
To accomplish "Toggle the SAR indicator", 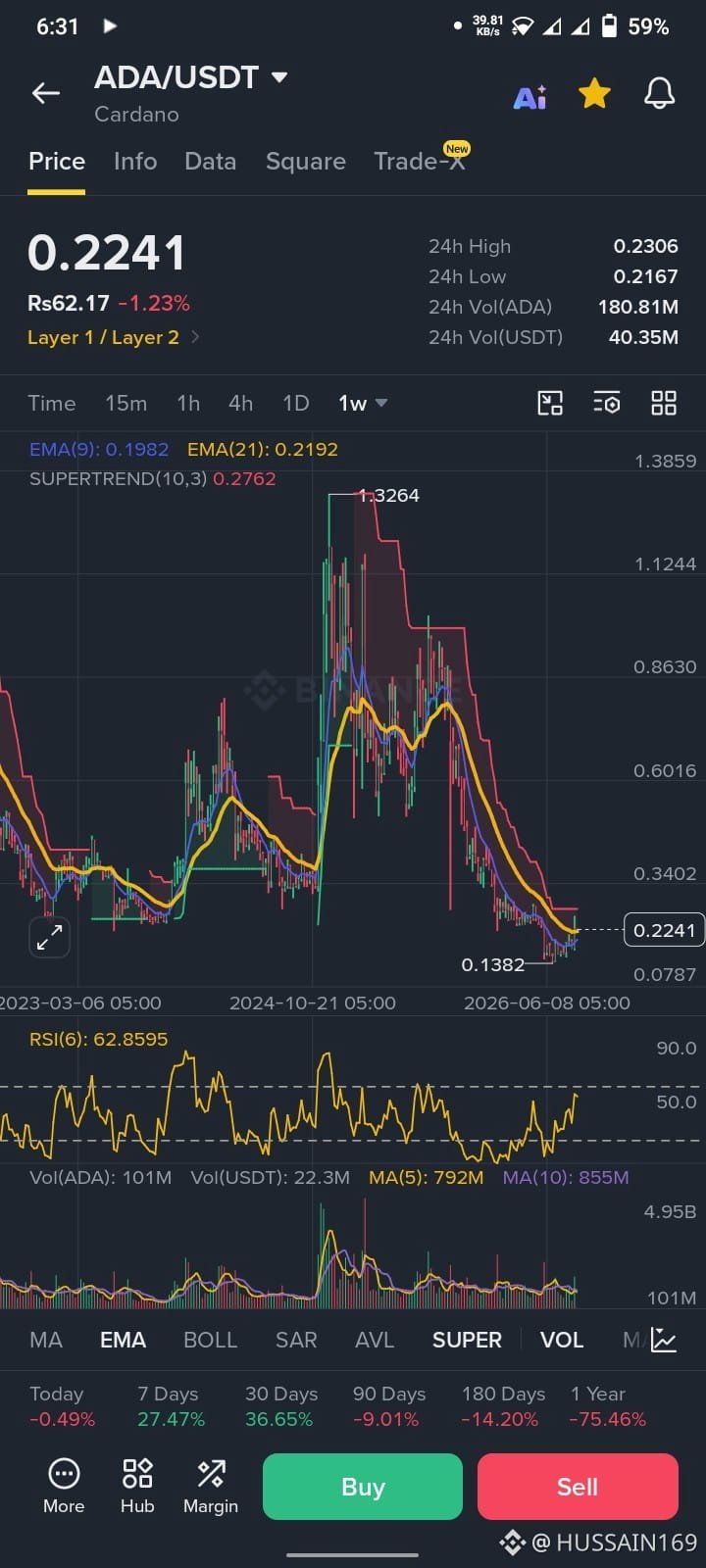I will point(296,1340).
